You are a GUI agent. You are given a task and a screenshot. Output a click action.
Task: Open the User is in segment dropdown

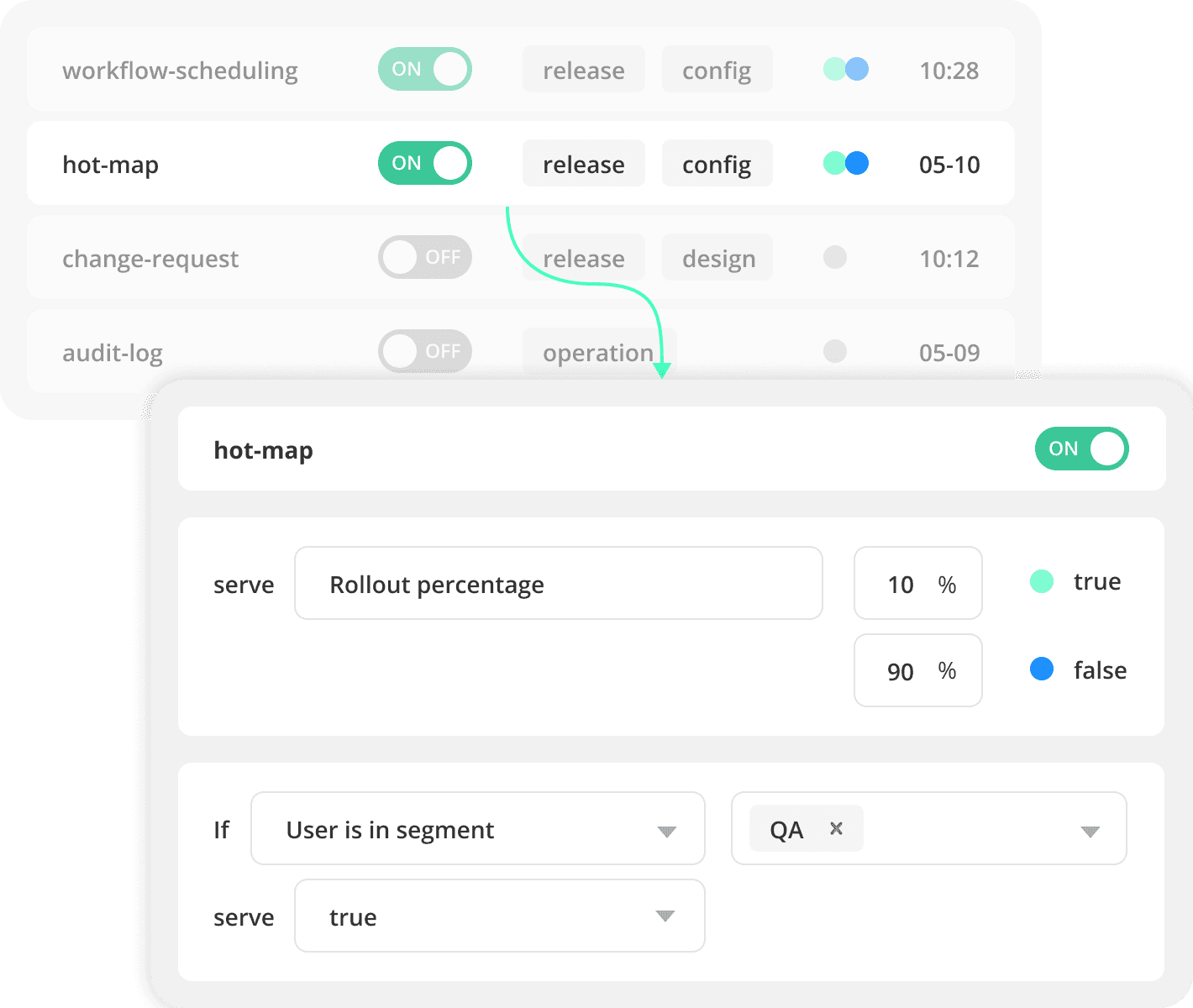pyautogui.click(x=477, y=829)
